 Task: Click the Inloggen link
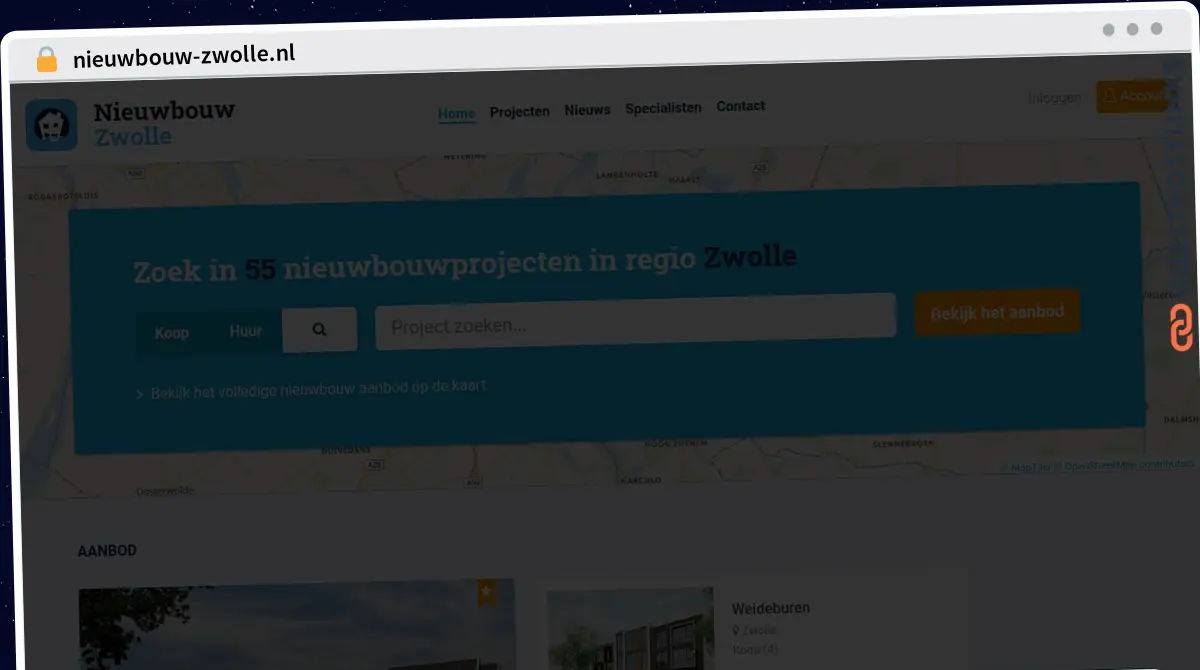(1055, 98)
